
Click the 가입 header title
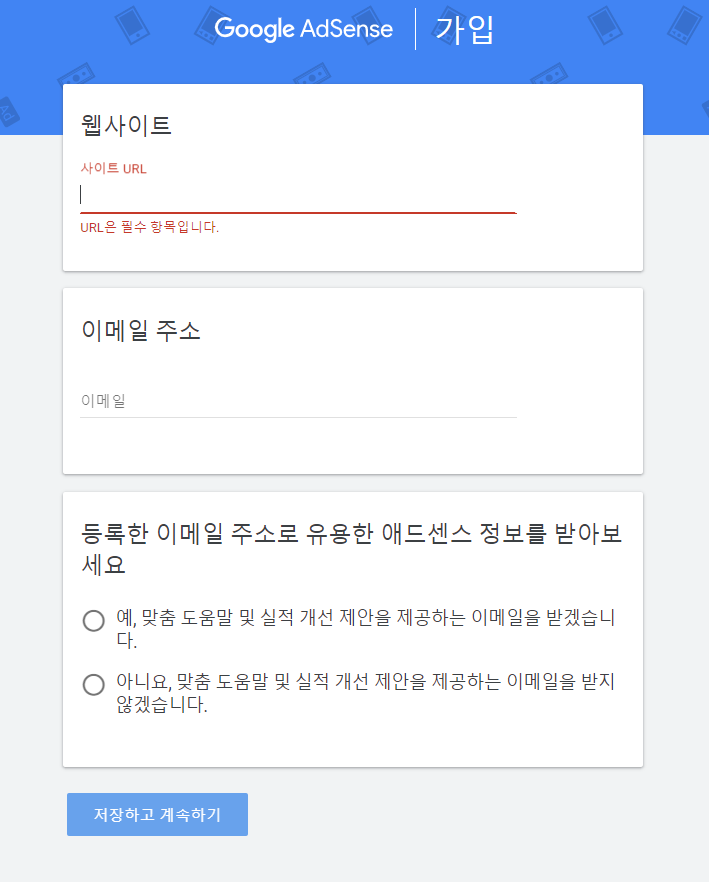click(x=465, y=29)
